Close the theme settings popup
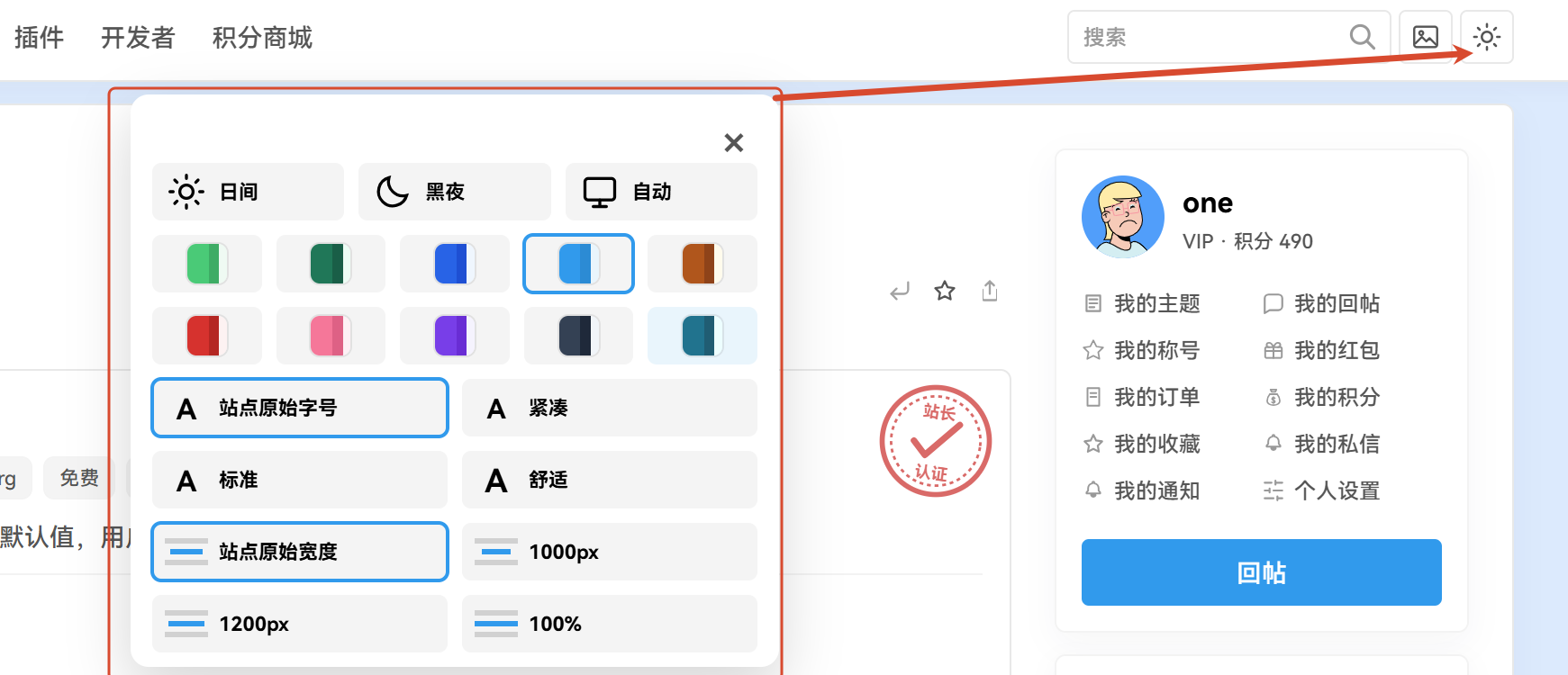 click(x=734, y=142)
